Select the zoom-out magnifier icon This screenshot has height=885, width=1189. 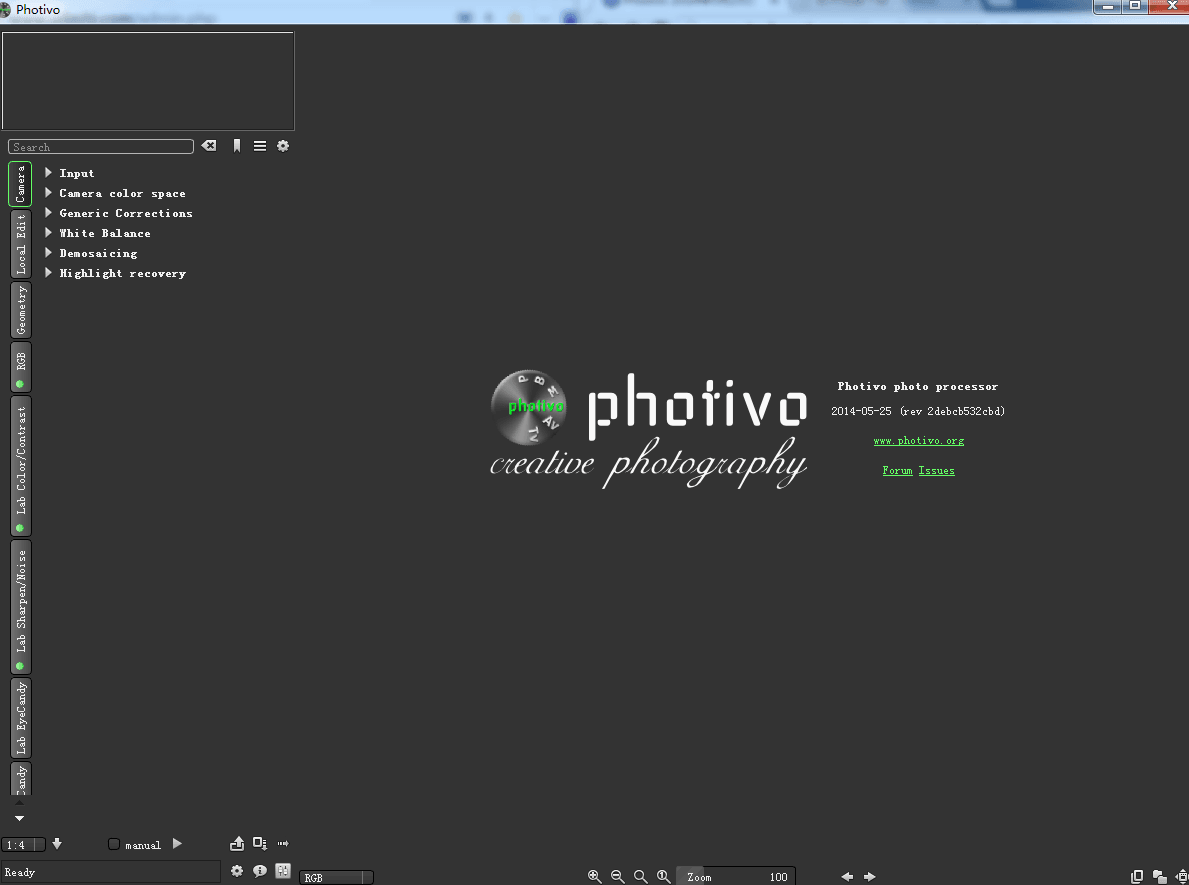[x=617, y=876]
